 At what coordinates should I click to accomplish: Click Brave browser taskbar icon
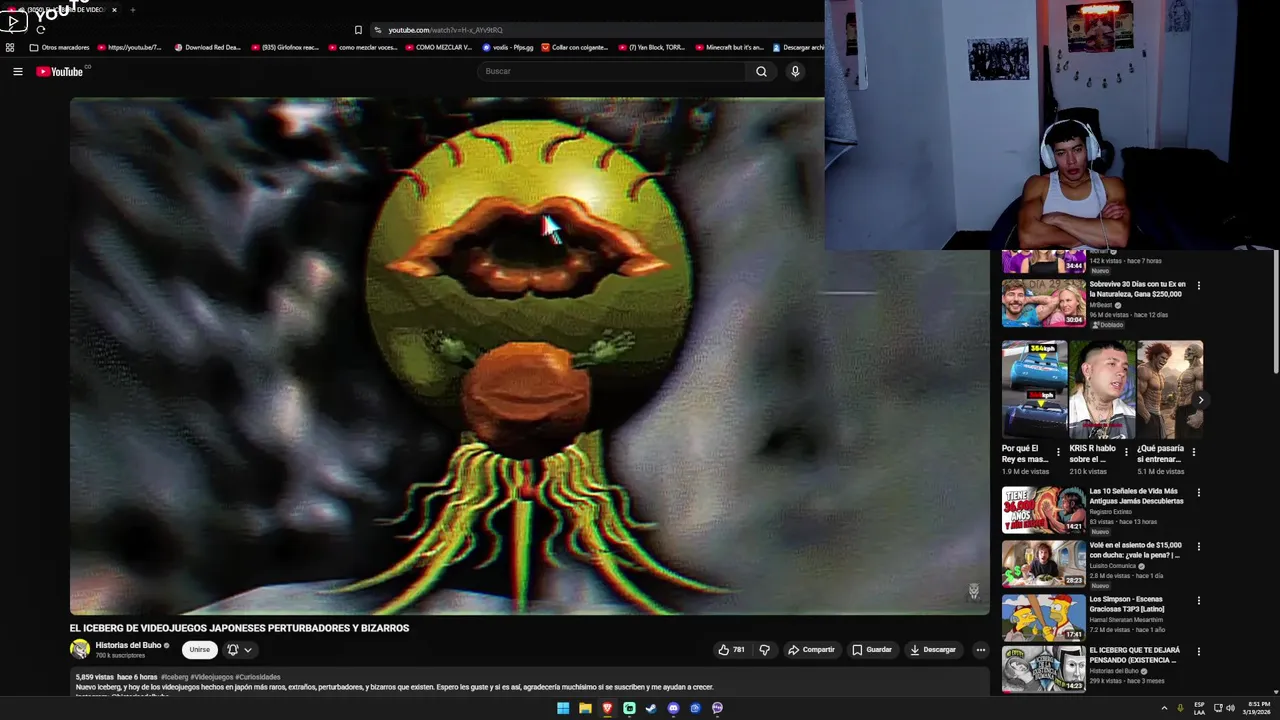tap(607, 708)
